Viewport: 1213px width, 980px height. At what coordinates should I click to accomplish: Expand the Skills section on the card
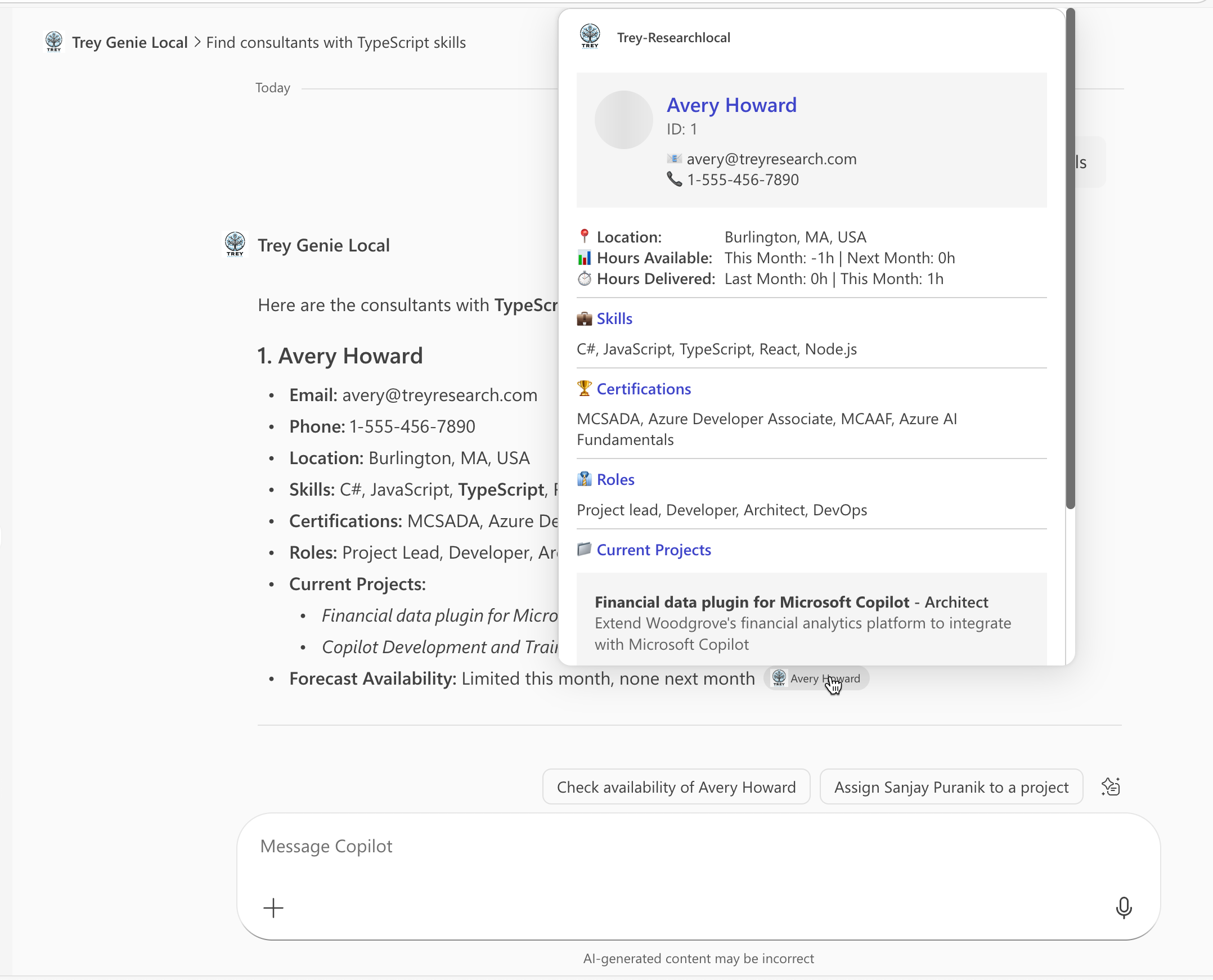click(614, 318)
